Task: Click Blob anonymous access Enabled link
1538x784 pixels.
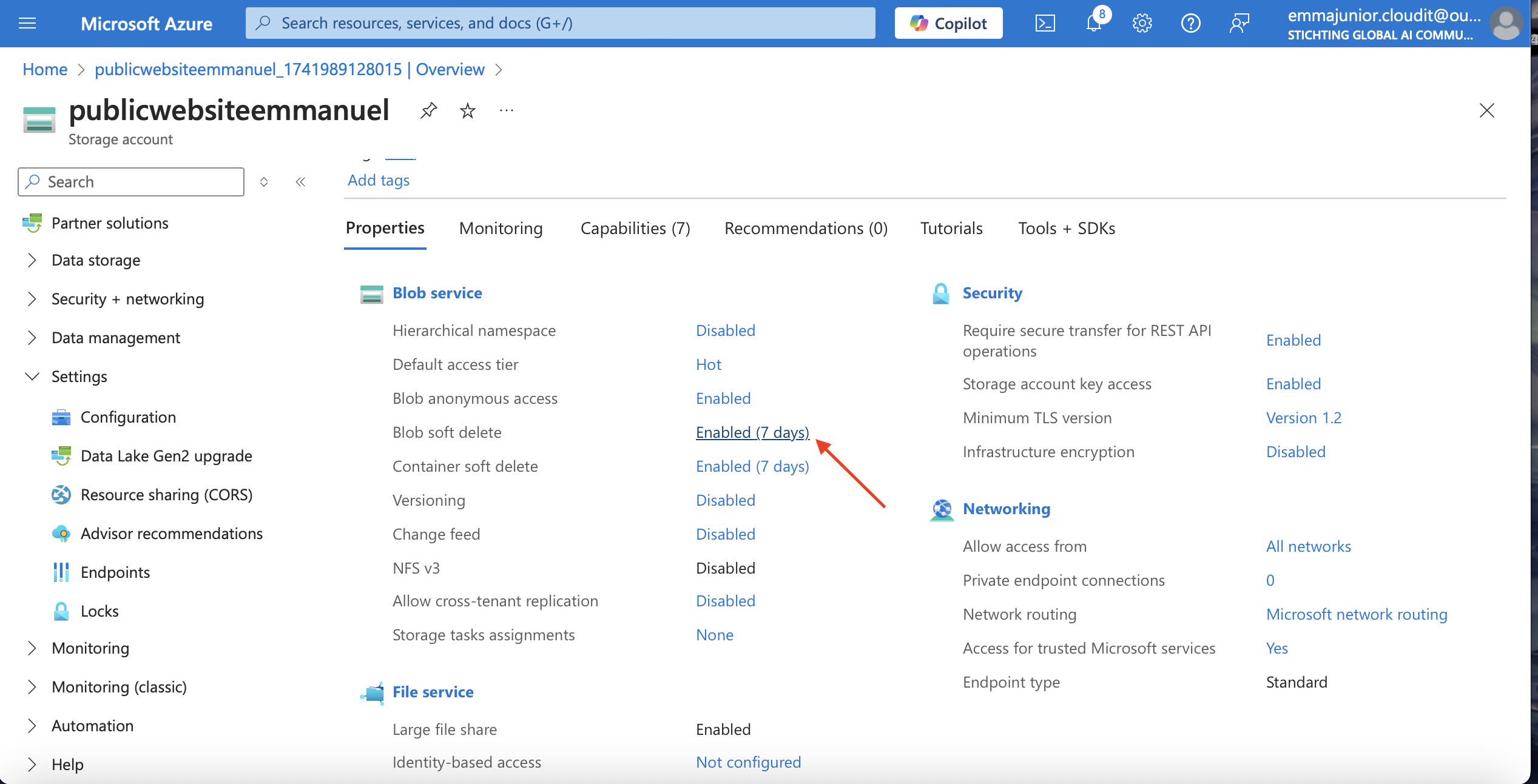Action: point(723,398)
